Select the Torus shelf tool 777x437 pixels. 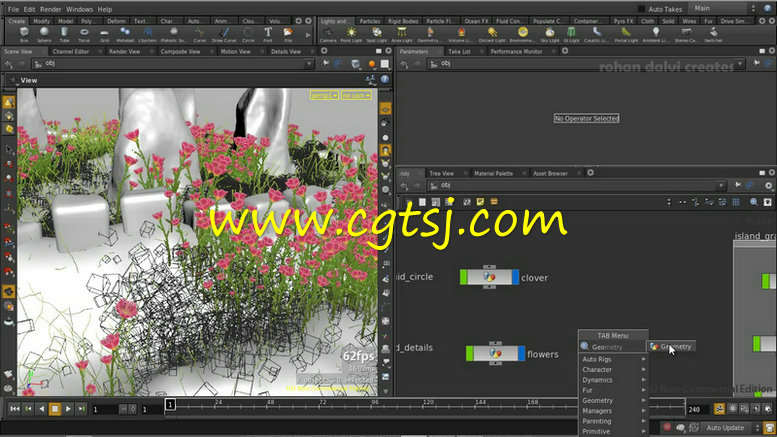click(x=84, y=34)
